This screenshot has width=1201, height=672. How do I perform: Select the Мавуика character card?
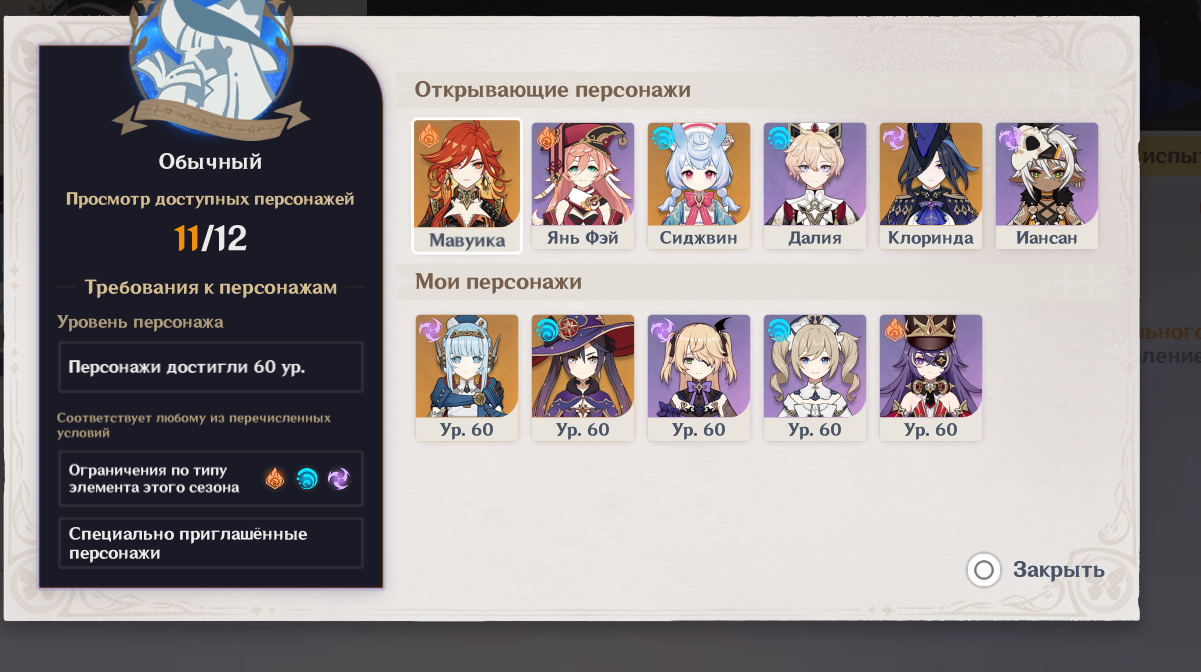467,186
